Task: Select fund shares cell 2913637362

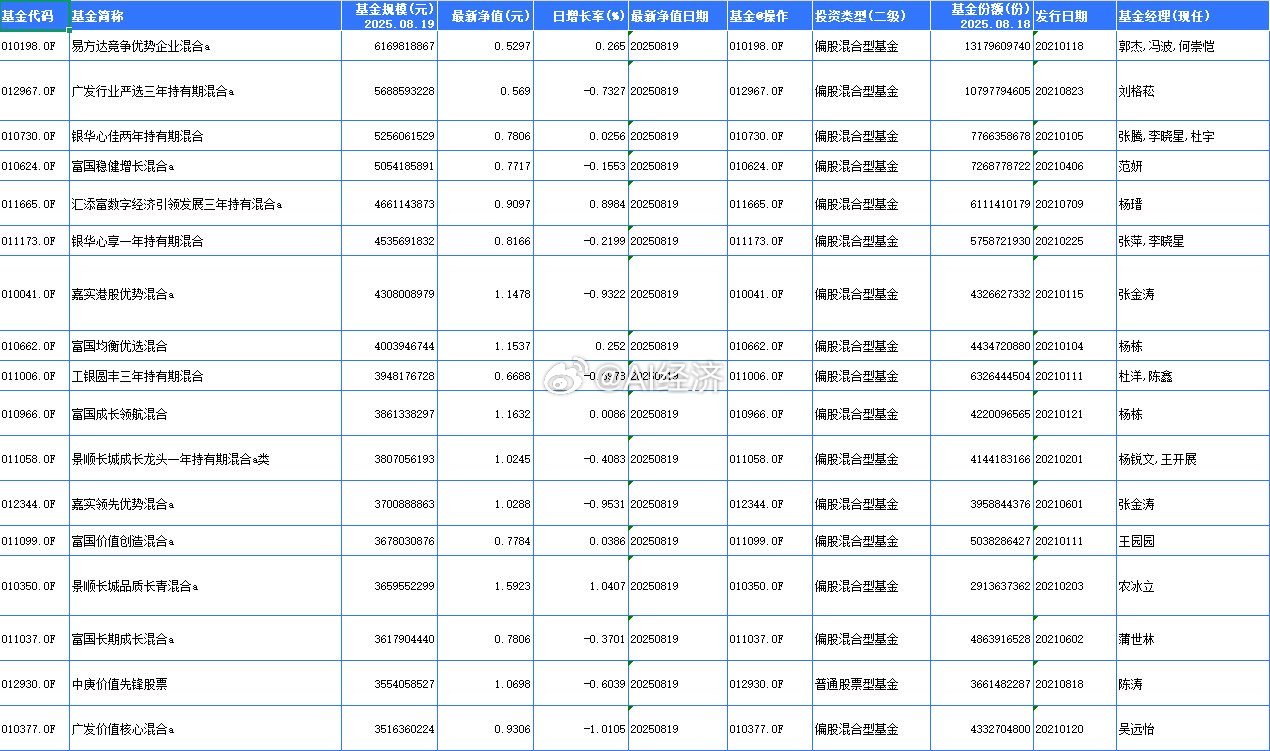Action: 981,586
